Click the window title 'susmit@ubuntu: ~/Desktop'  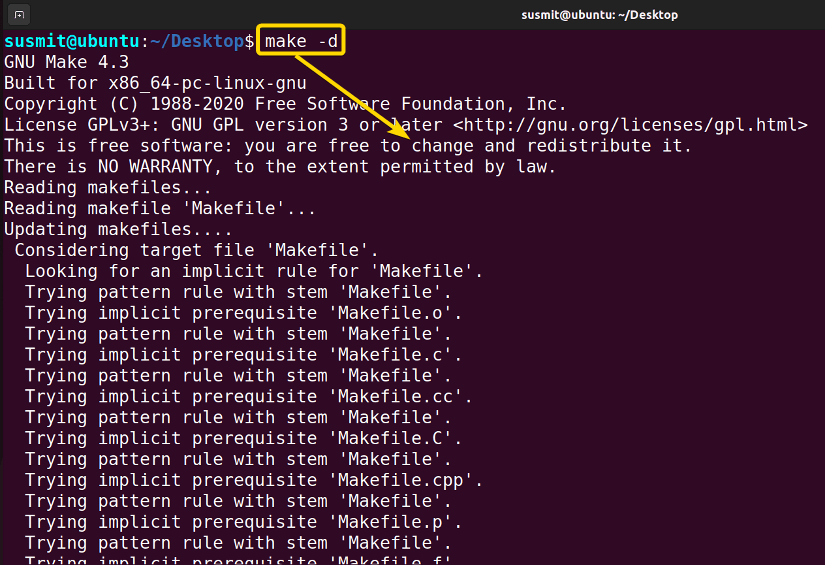(599, 15)
